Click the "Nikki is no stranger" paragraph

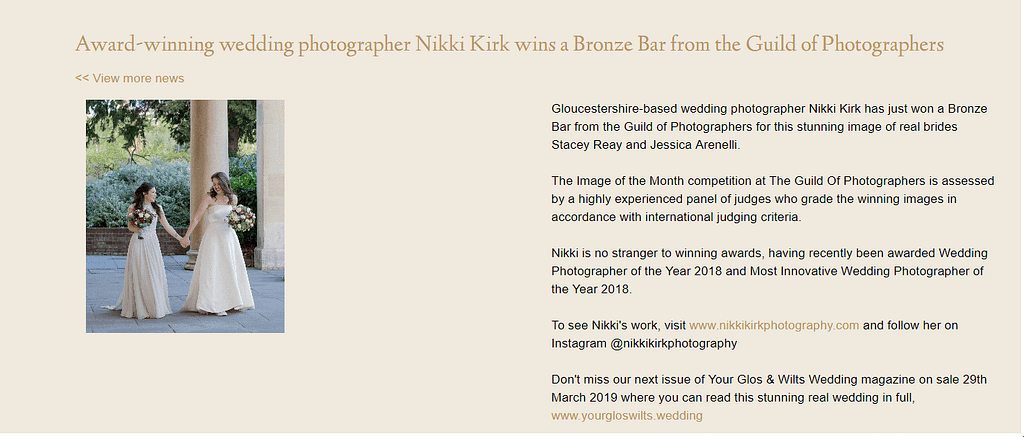pyautogui.click(x=768, y=270)
